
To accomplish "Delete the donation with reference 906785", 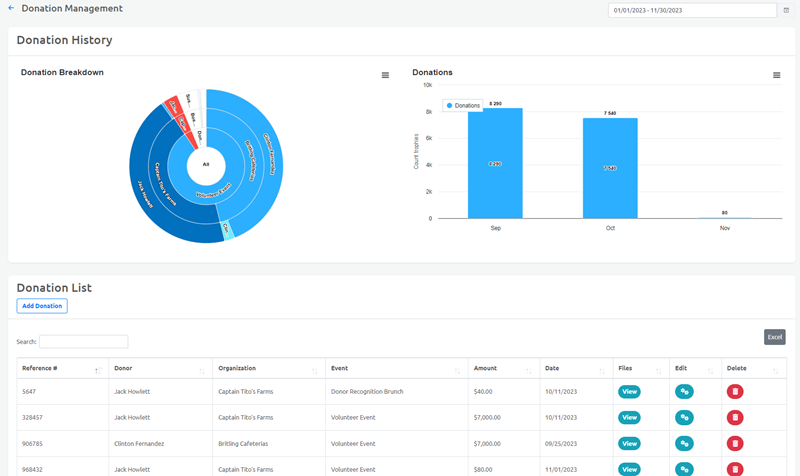I will point(735,443).
